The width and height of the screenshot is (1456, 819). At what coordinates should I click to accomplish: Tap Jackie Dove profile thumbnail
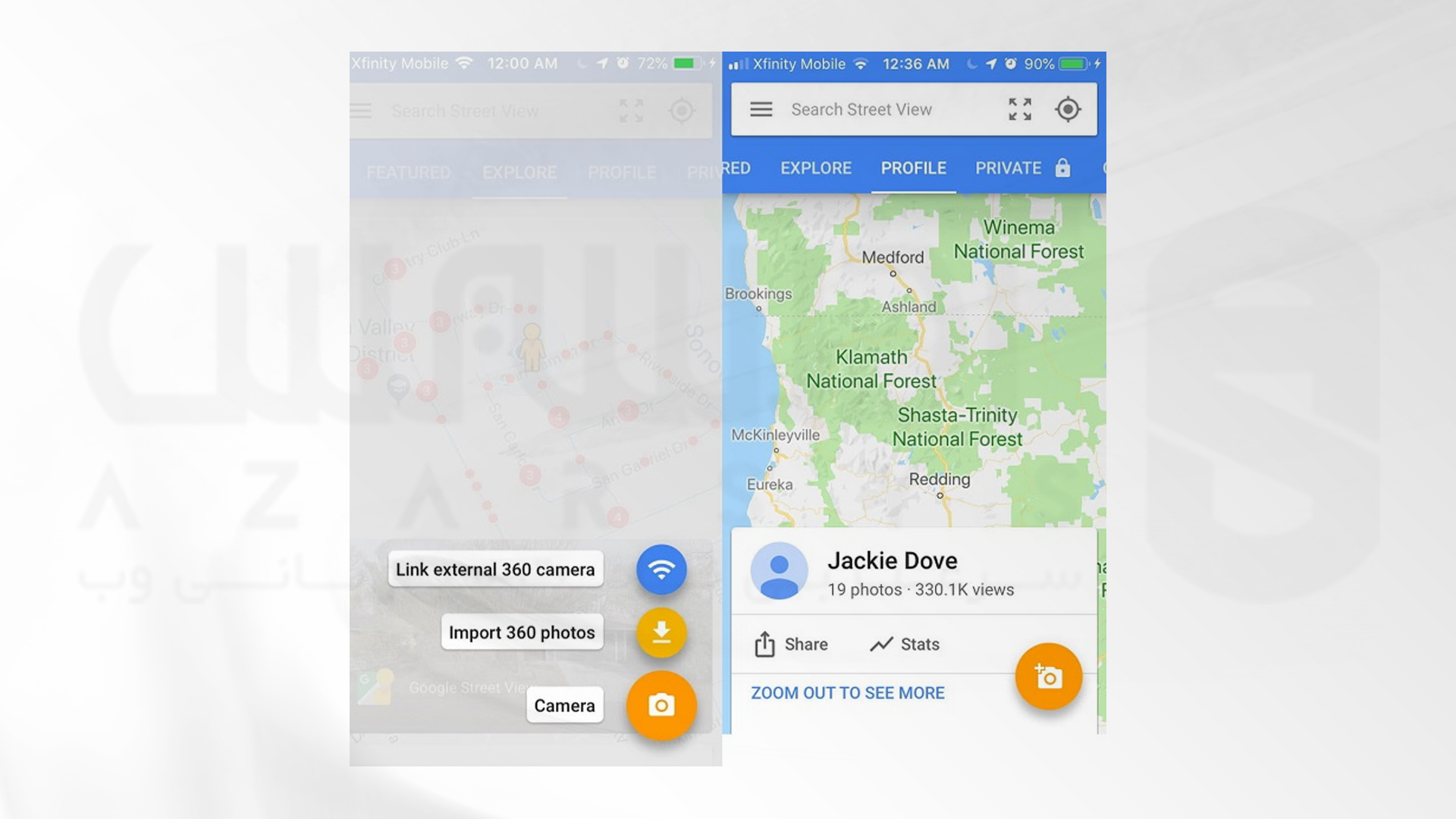click(779, 572)
